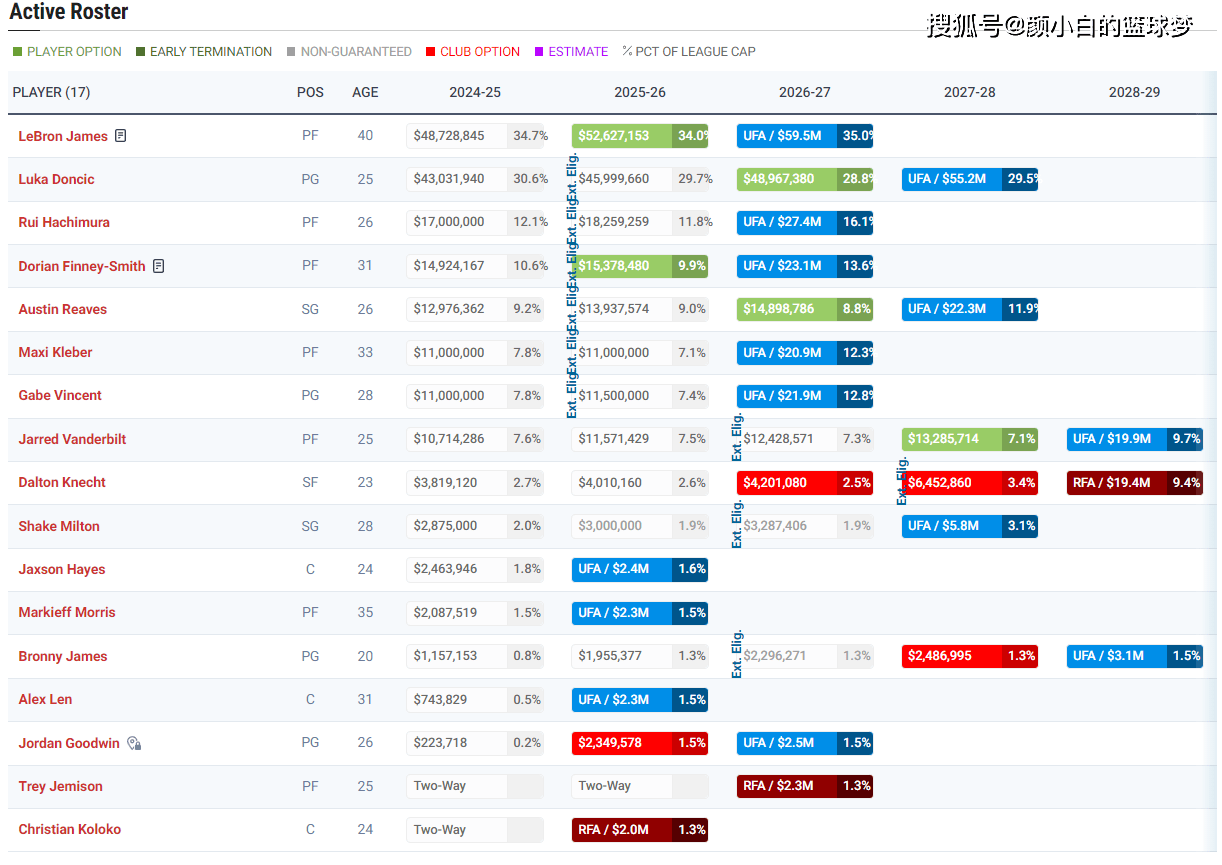Click the gray Non-Guaranteed legend square
The height and width of the screenshot is (865, 1222).
[x=291, y=52]
